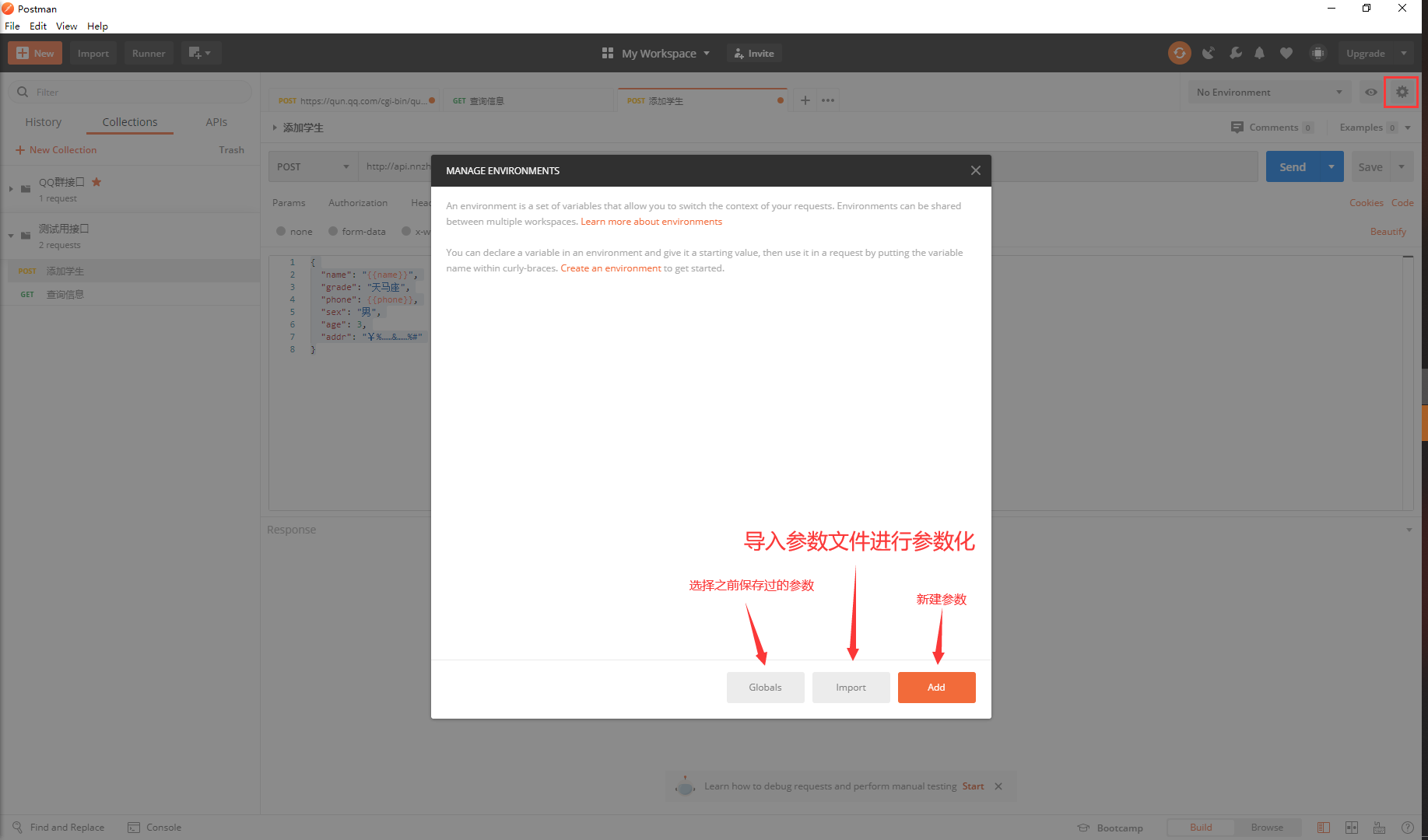Dismiss the debug requests tip banner
Viewport: 1428px width, 840px height.
[998, 786]
